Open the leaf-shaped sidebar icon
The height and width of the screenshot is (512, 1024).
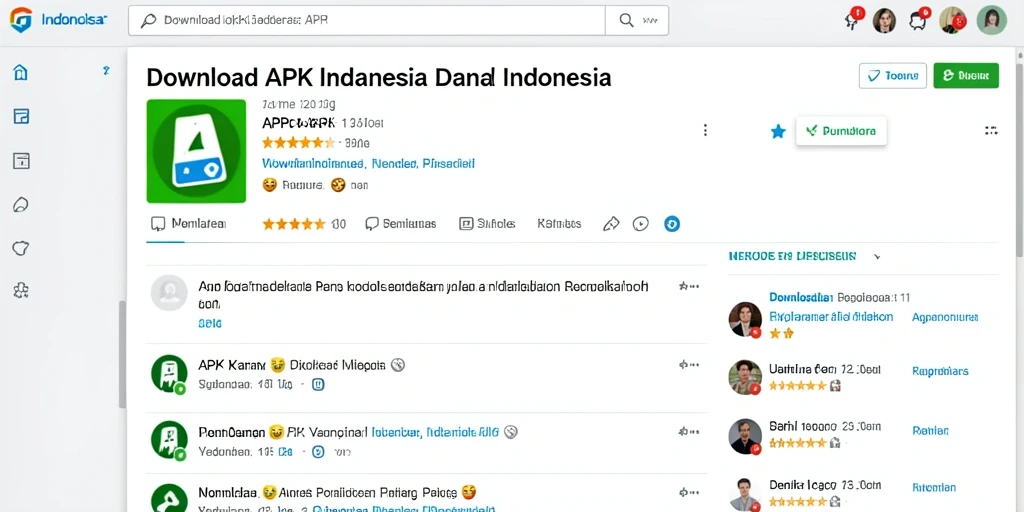coord(21,204)
